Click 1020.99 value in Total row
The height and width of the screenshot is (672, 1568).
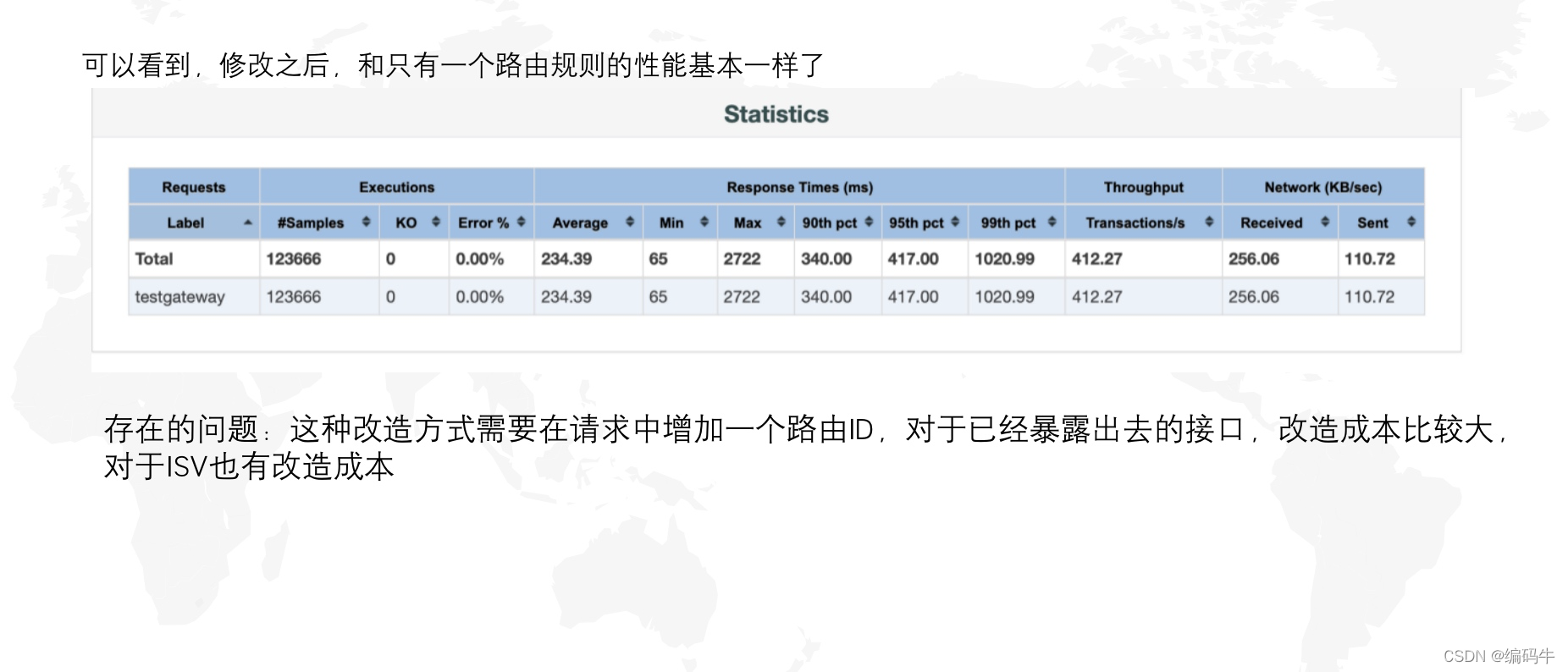click(1004, 259)
